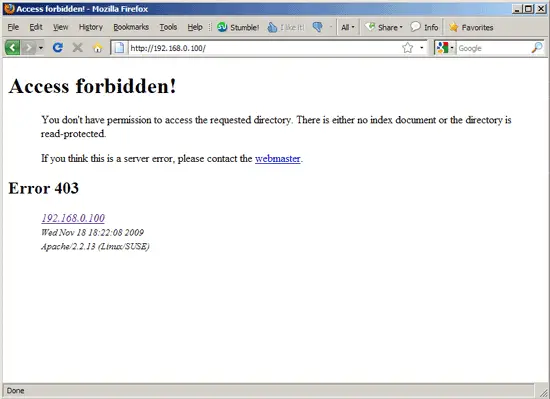Open the address bar history dropdown
Viewport: 550px width, 399px height.
pos(422,48)
